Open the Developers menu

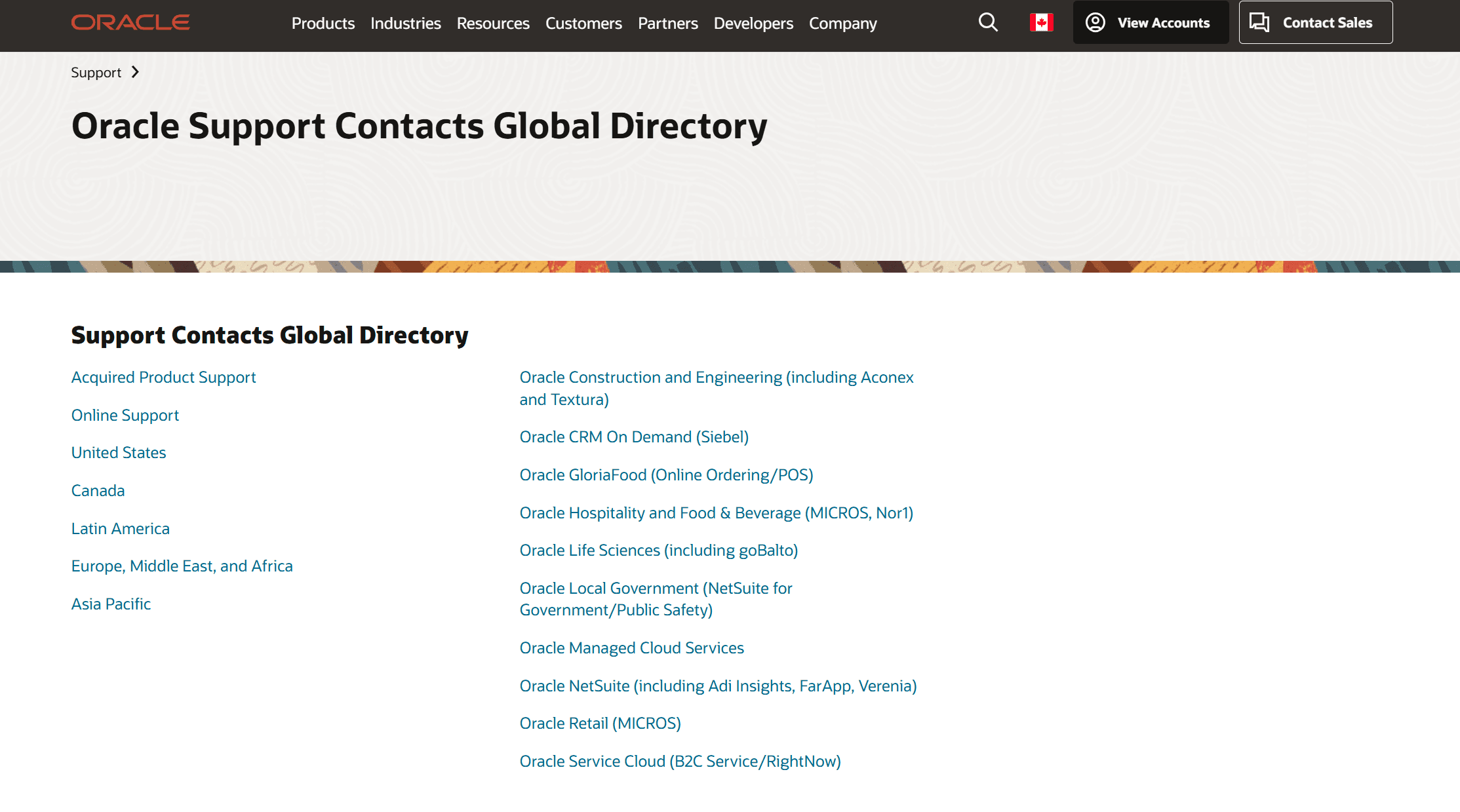pos(753,23)
